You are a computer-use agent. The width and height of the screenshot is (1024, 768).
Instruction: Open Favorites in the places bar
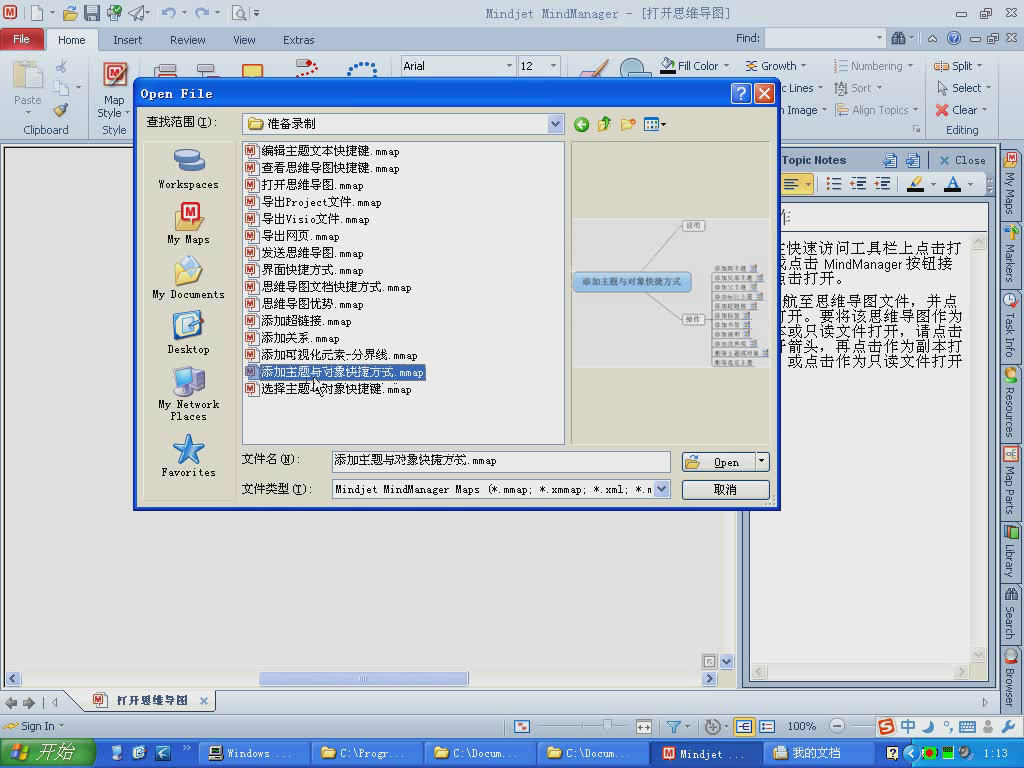point(188,456)
